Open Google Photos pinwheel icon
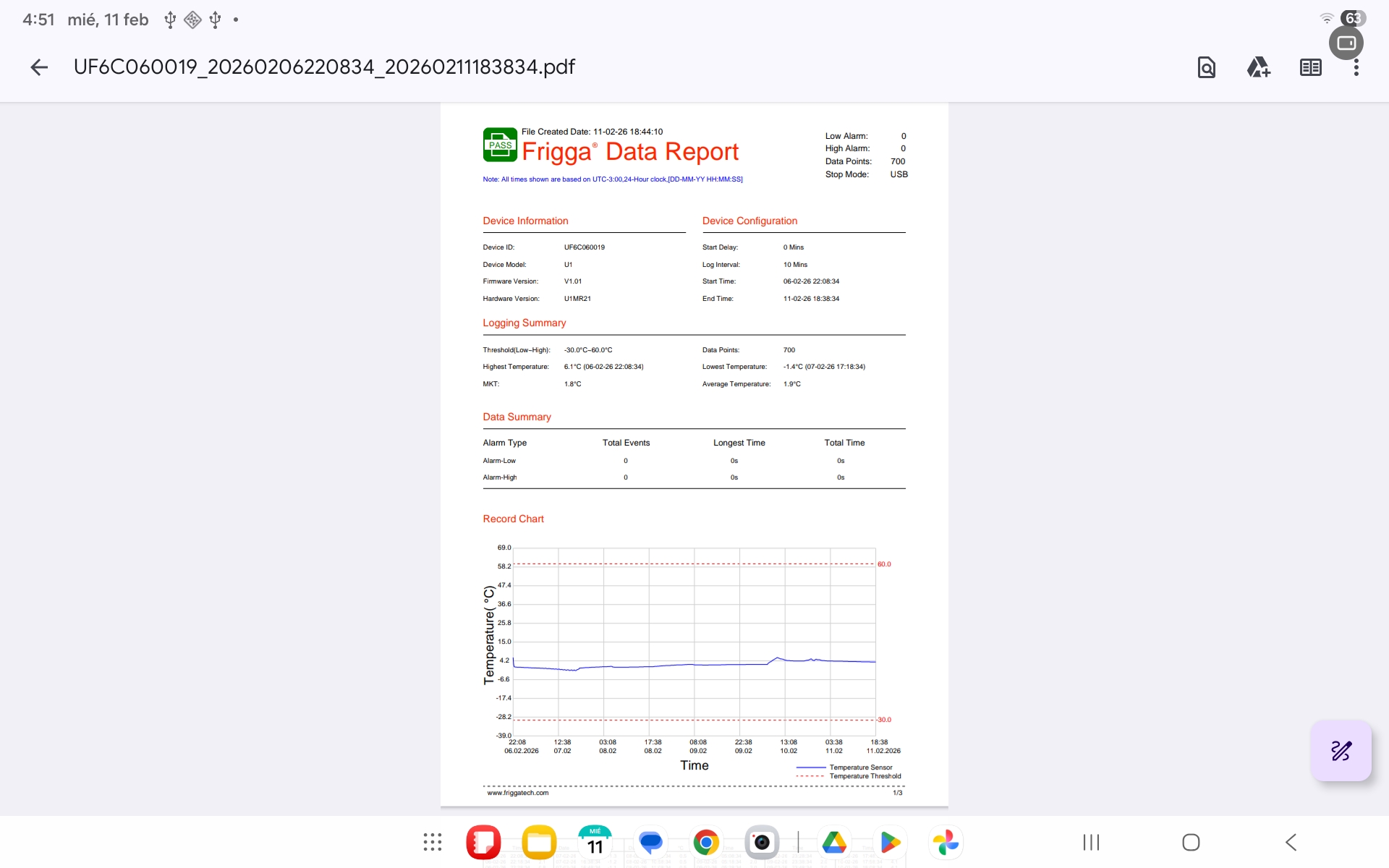The width and height of the screenshot is (1389, 868). (x=946, y=842)
